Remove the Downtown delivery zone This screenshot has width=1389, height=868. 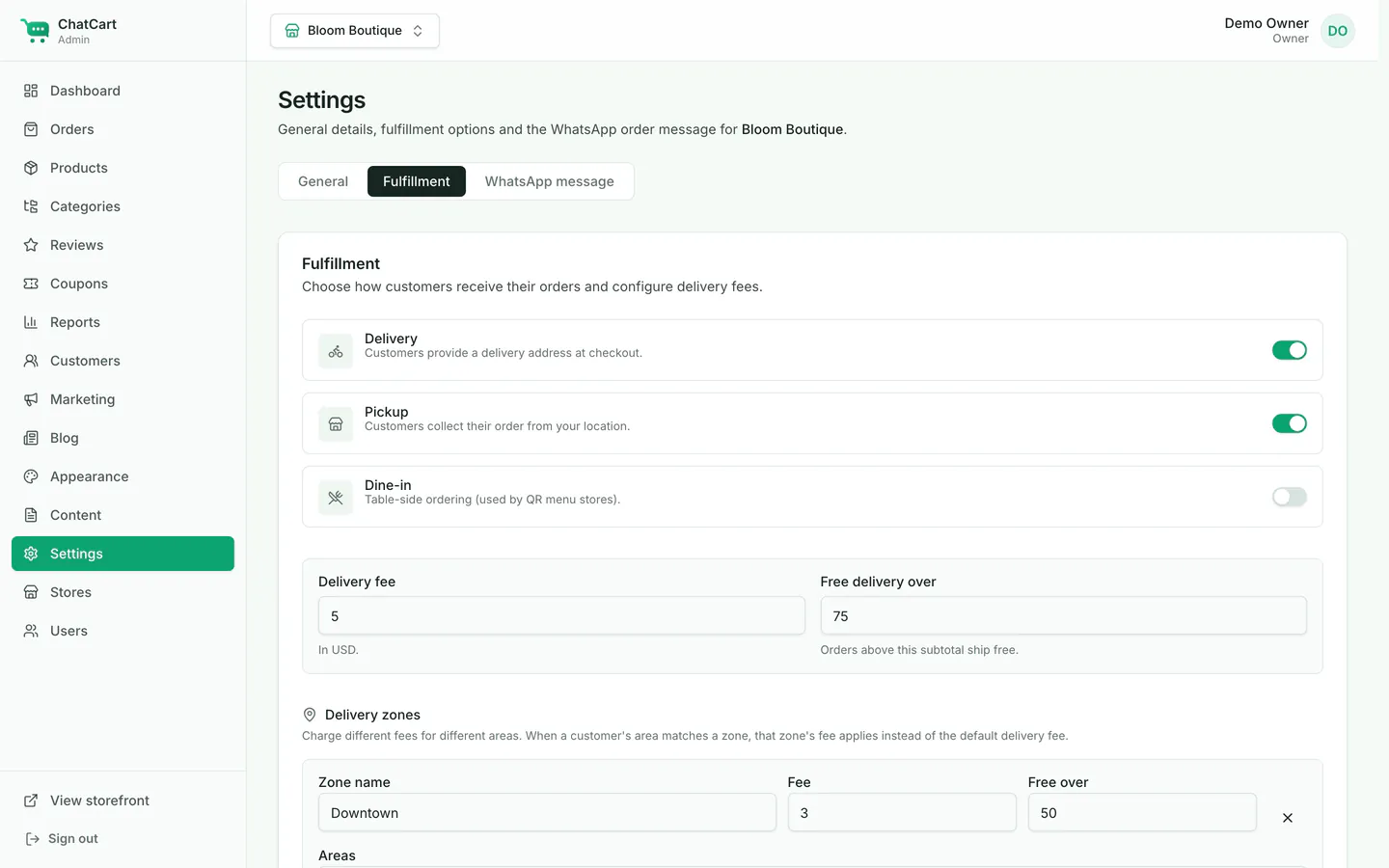tap(1288, 818)
